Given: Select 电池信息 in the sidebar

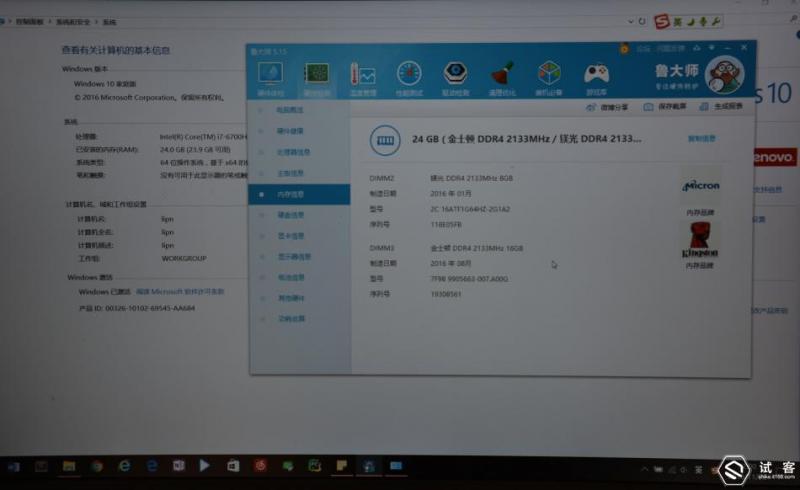Looking at the screenshot, I should pos(291,277).
